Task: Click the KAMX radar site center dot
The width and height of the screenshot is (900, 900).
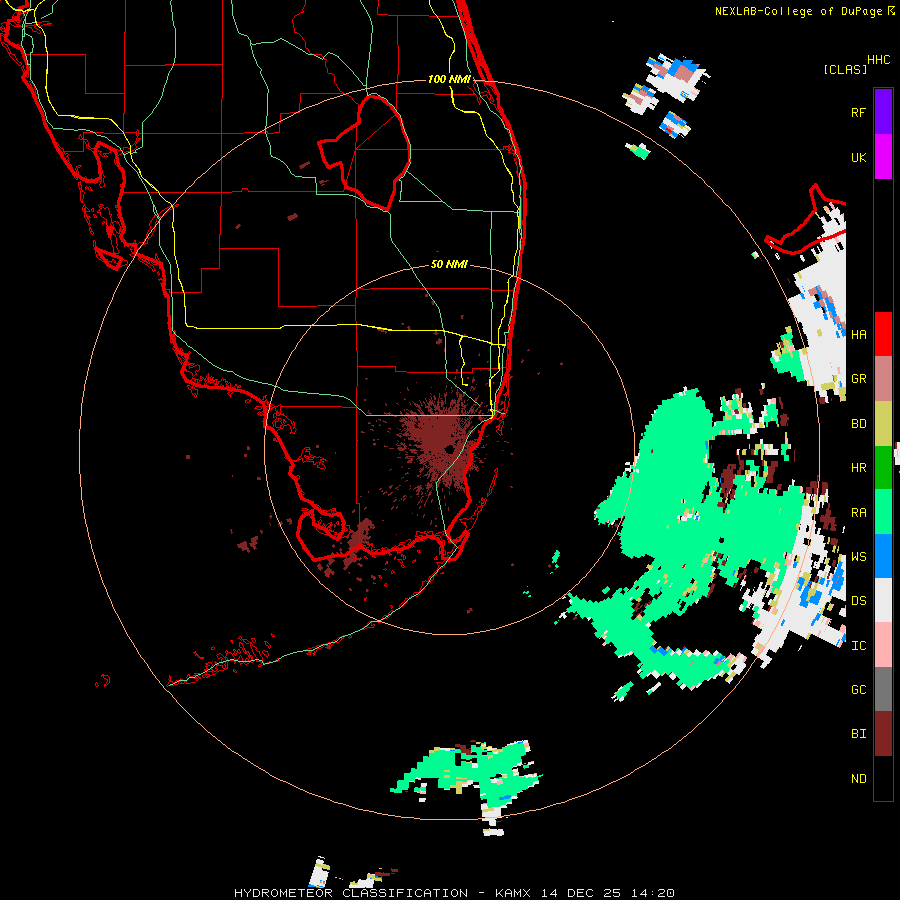Action: click(448, 449)
